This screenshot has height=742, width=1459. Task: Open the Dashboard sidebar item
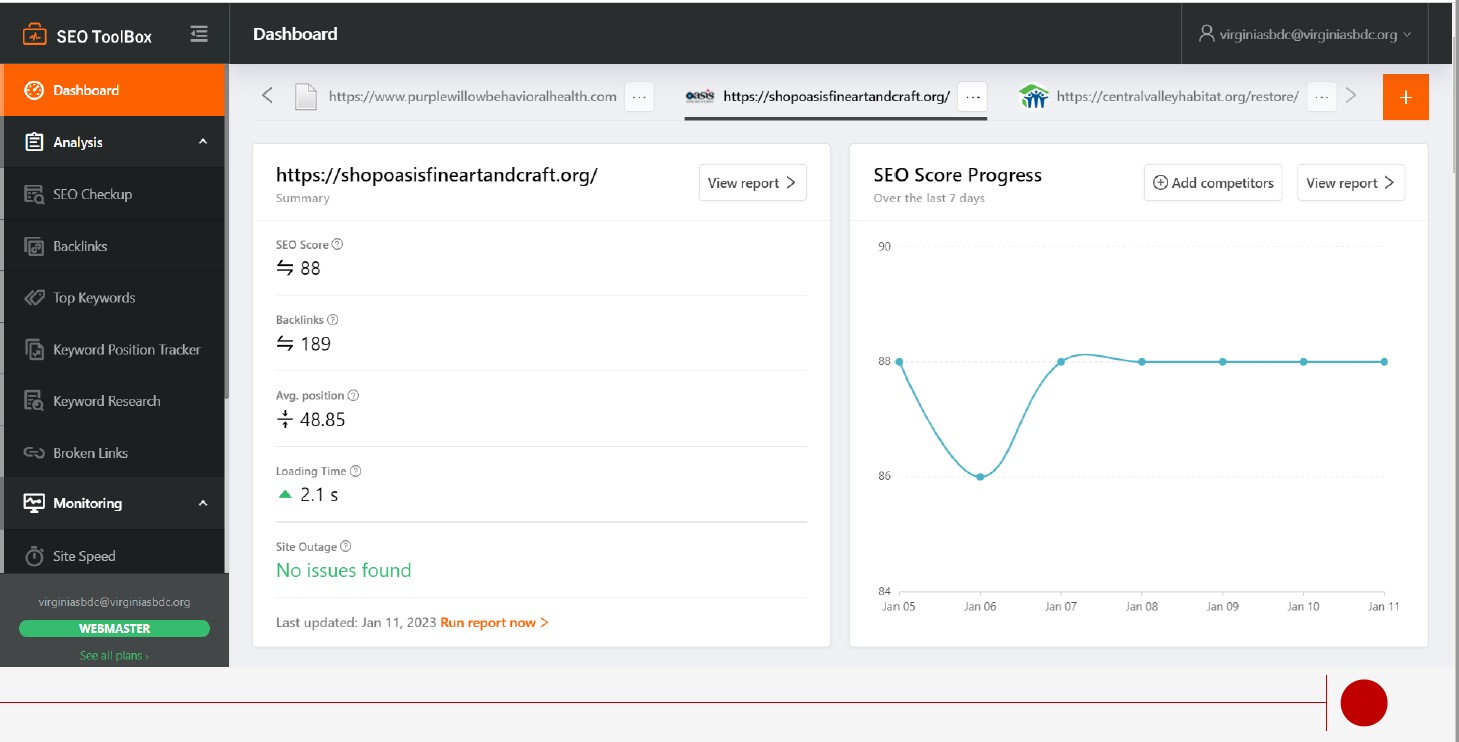(114, 90)
